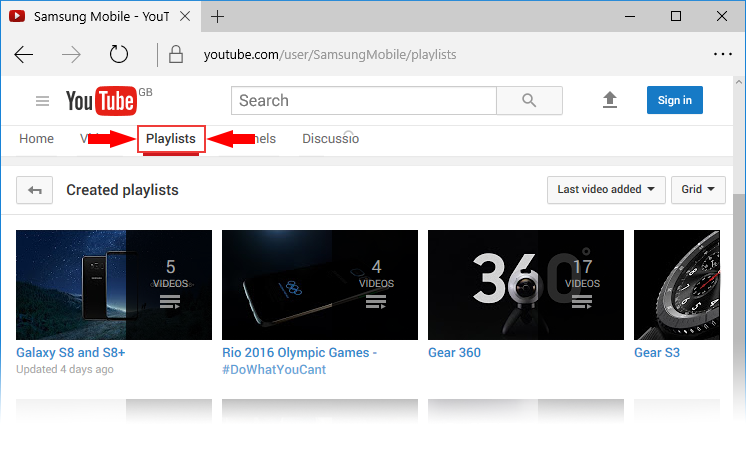746x458 pixels.
Task: Open the Discussion tab
Action: click(x=331, y=138)
